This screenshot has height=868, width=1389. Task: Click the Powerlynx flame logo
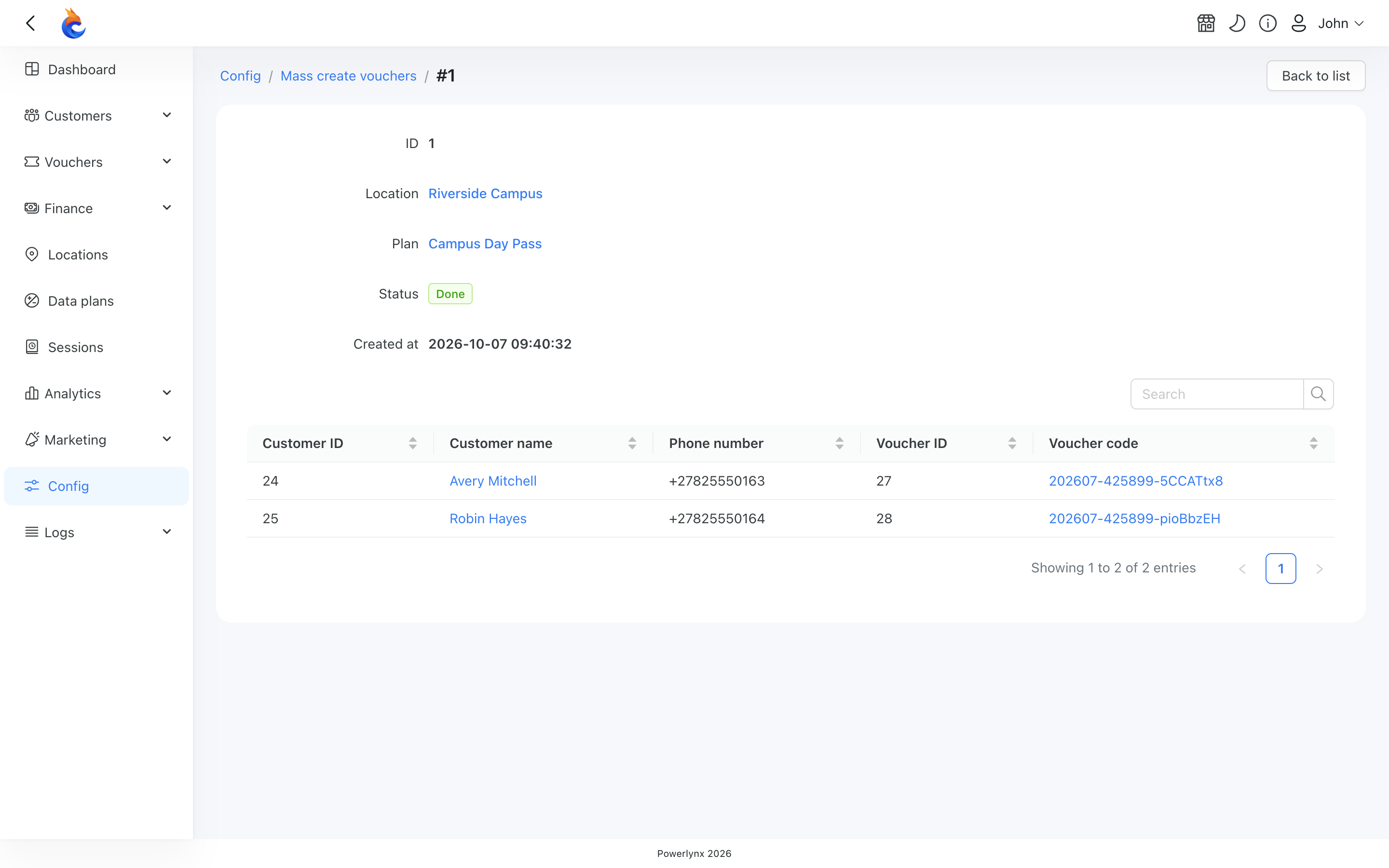tap(73, 24)
